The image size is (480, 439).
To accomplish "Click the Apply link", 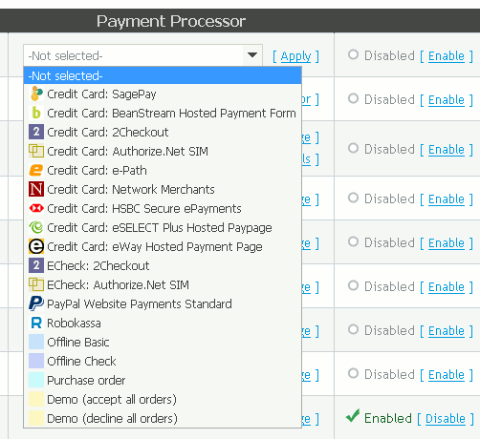I will [296, 56].
